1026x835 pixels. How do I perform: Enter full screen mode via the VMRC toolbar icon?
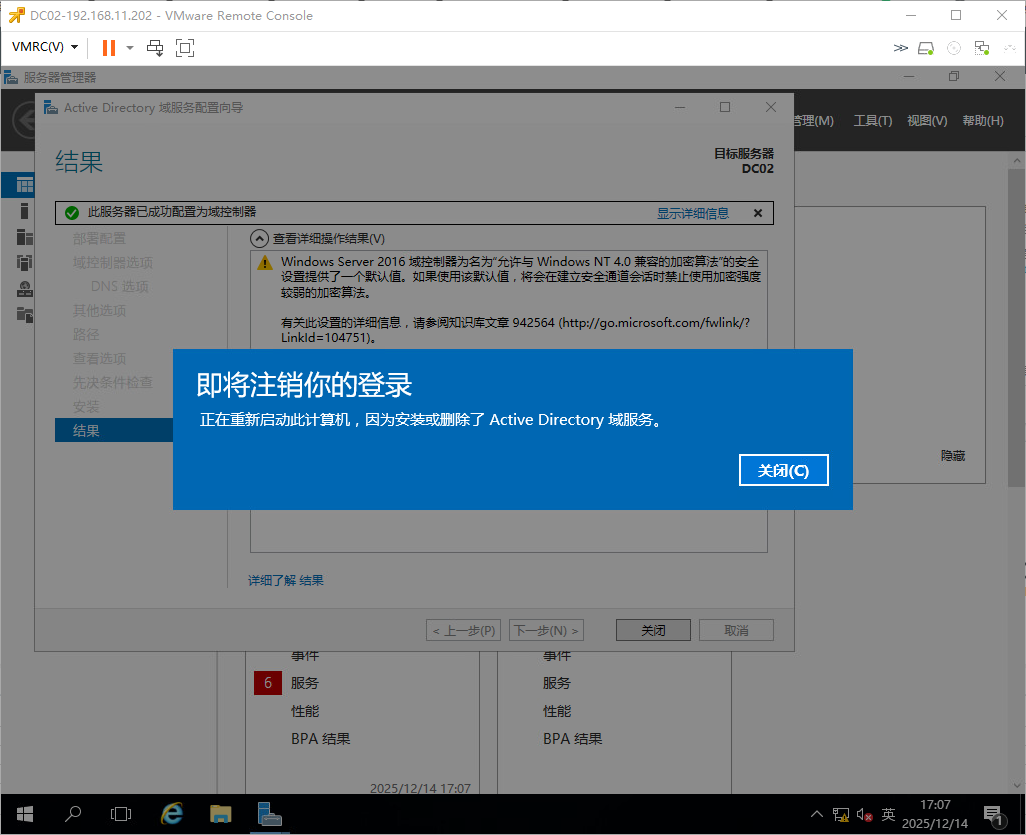click(x=185, y=48)
